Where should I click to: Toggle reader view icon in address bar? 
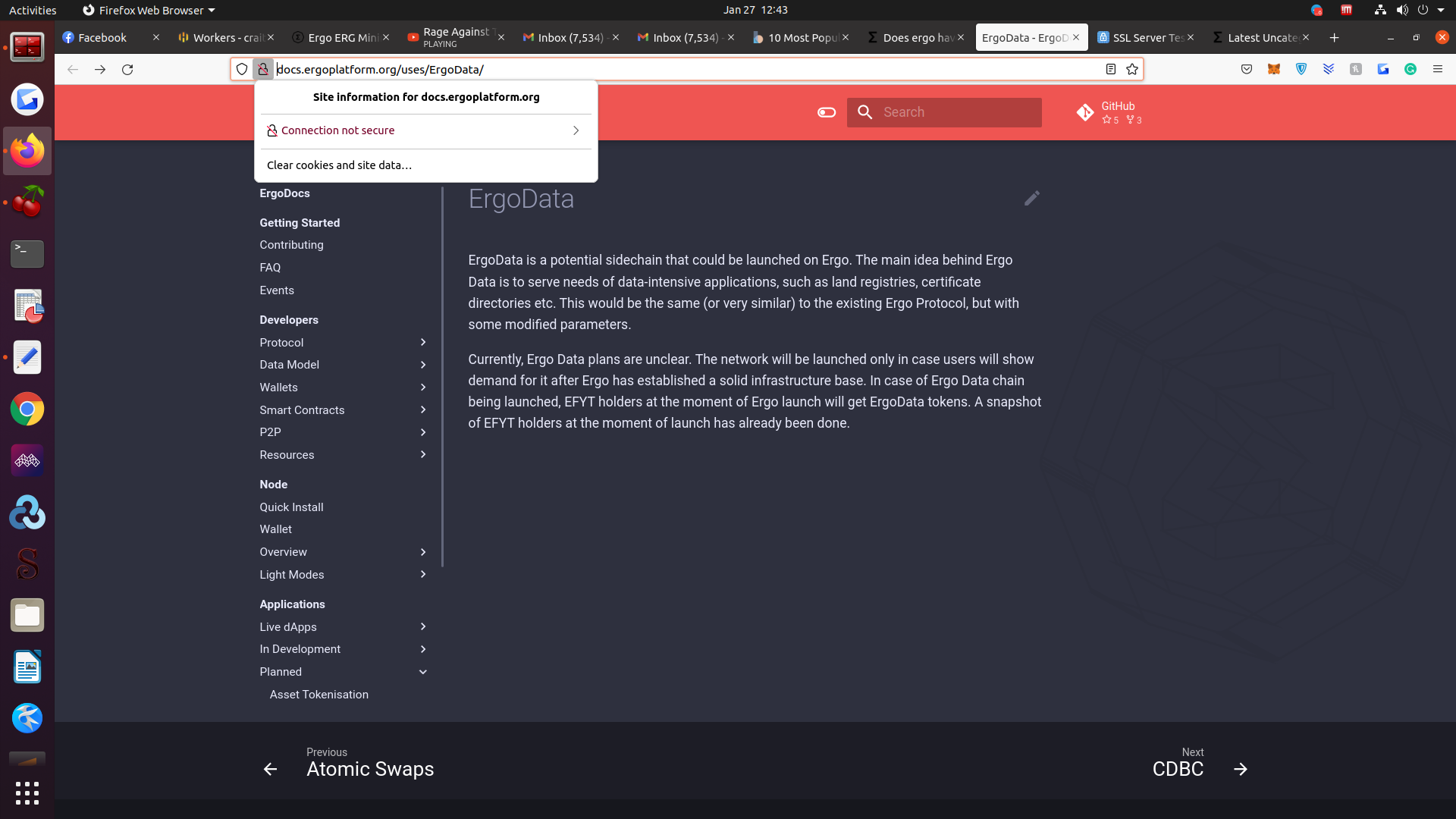coord(1111,69)
